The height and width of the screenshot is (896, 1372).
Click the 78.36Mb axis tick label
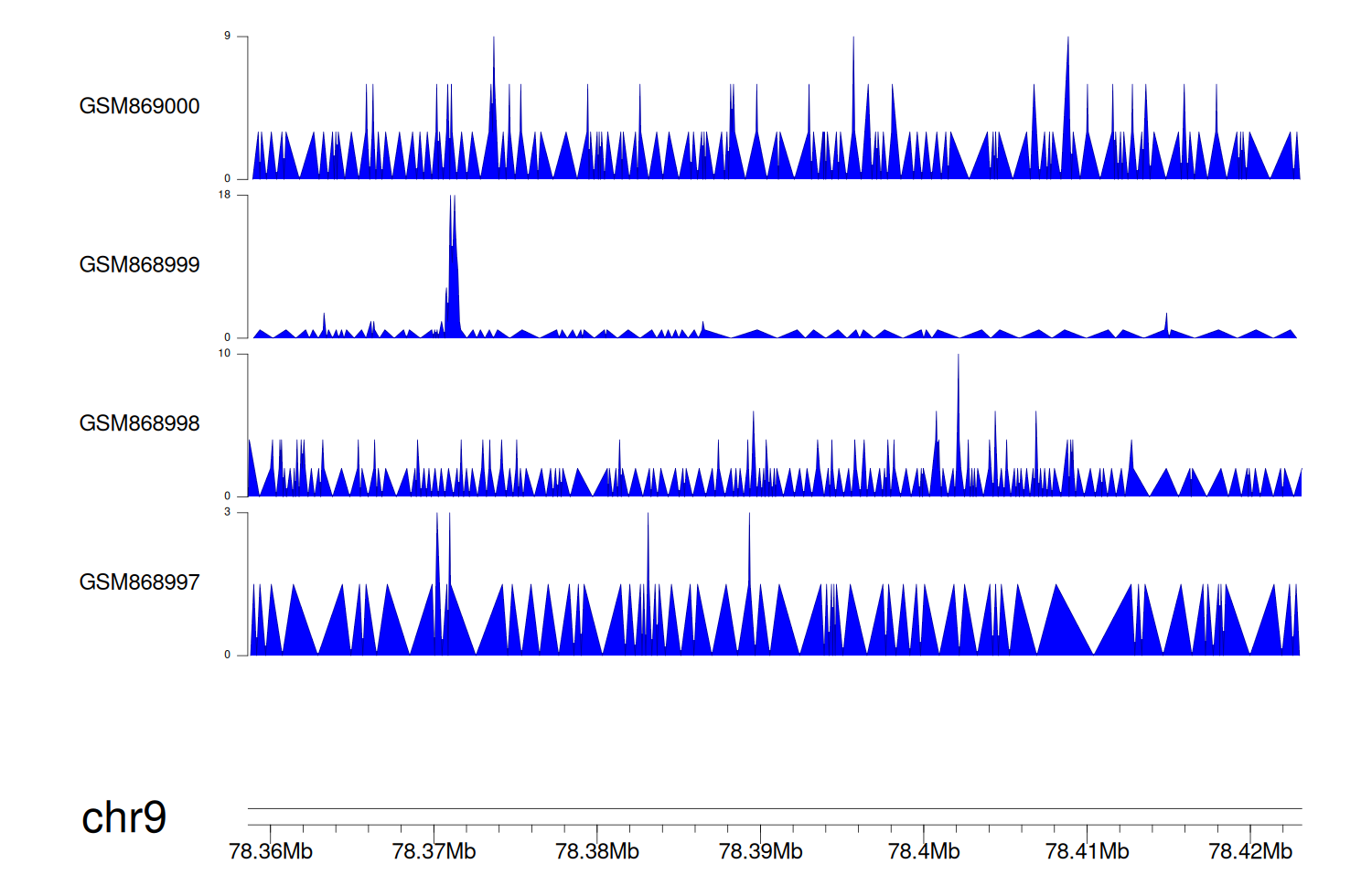pos(271,852)
